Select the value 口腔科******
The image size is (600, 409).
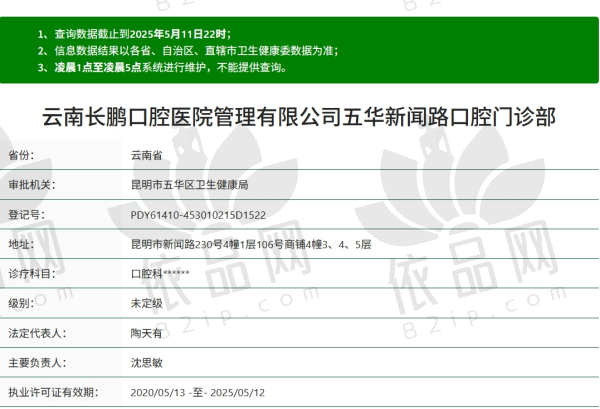pyautogui.click(x=160, y=274)
